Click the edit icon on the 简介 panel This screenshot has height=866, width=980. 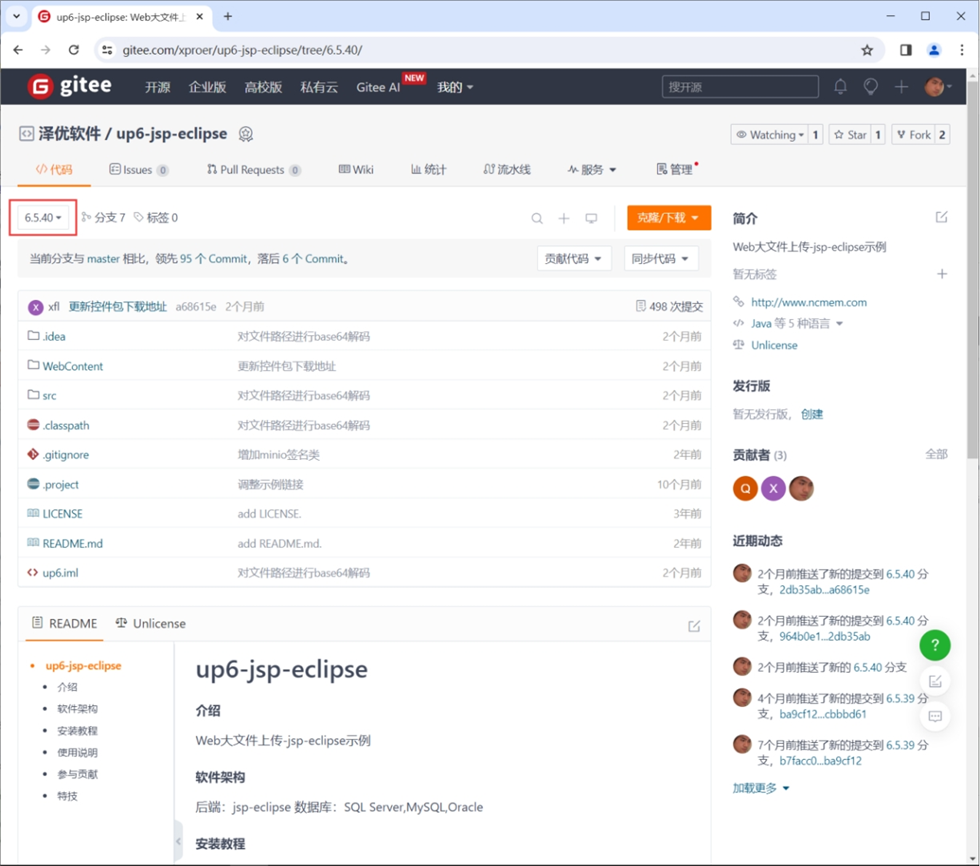(941, 216)
